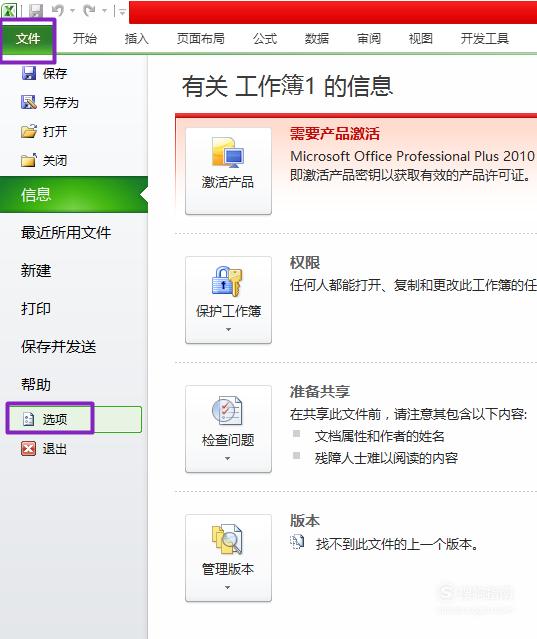Click the 准备共享 heading text
Screen dimensions: 537x639
(x=320, y=391)
